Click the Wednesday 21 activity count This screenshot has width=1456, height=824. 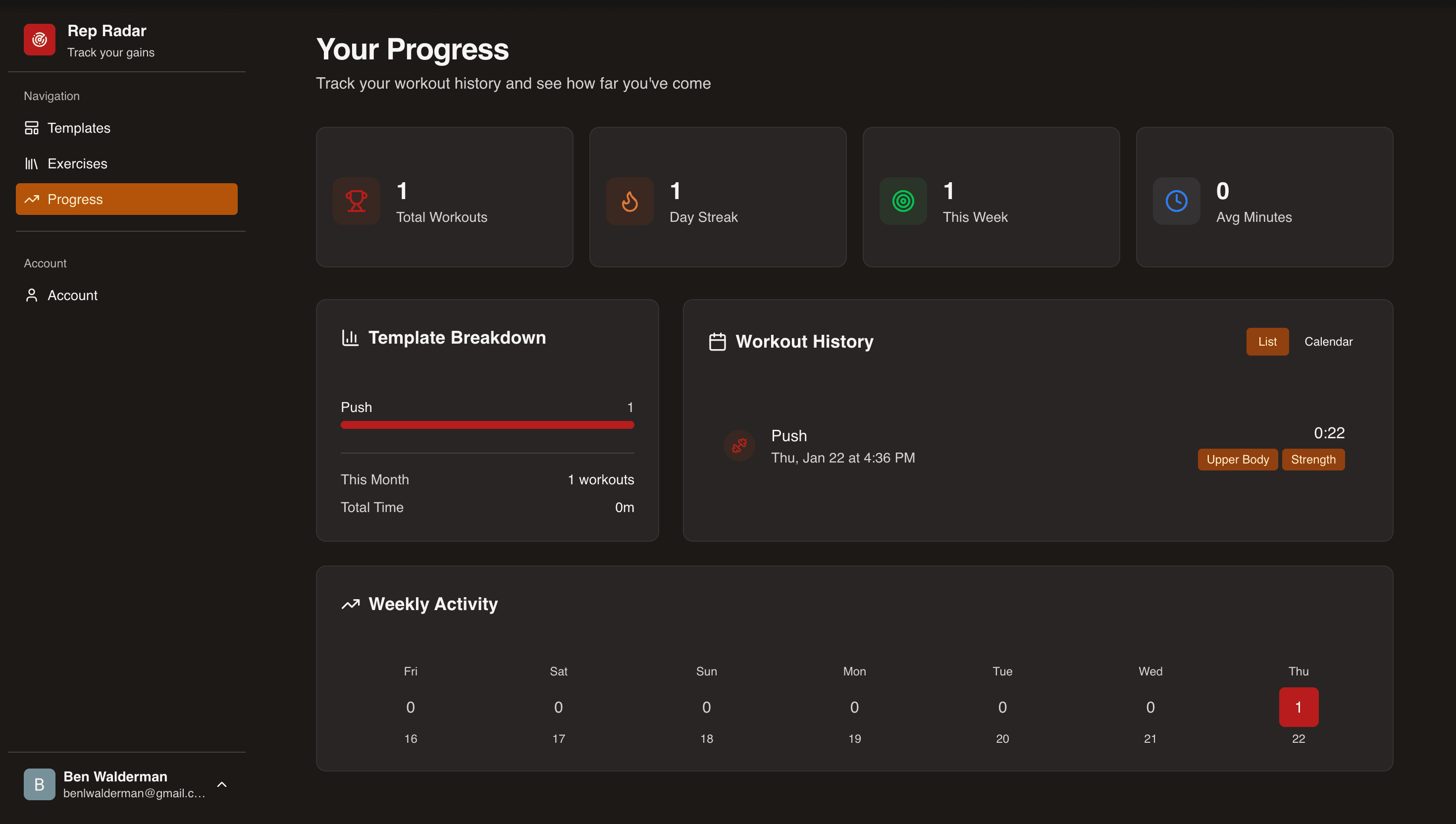[1150, 707]
